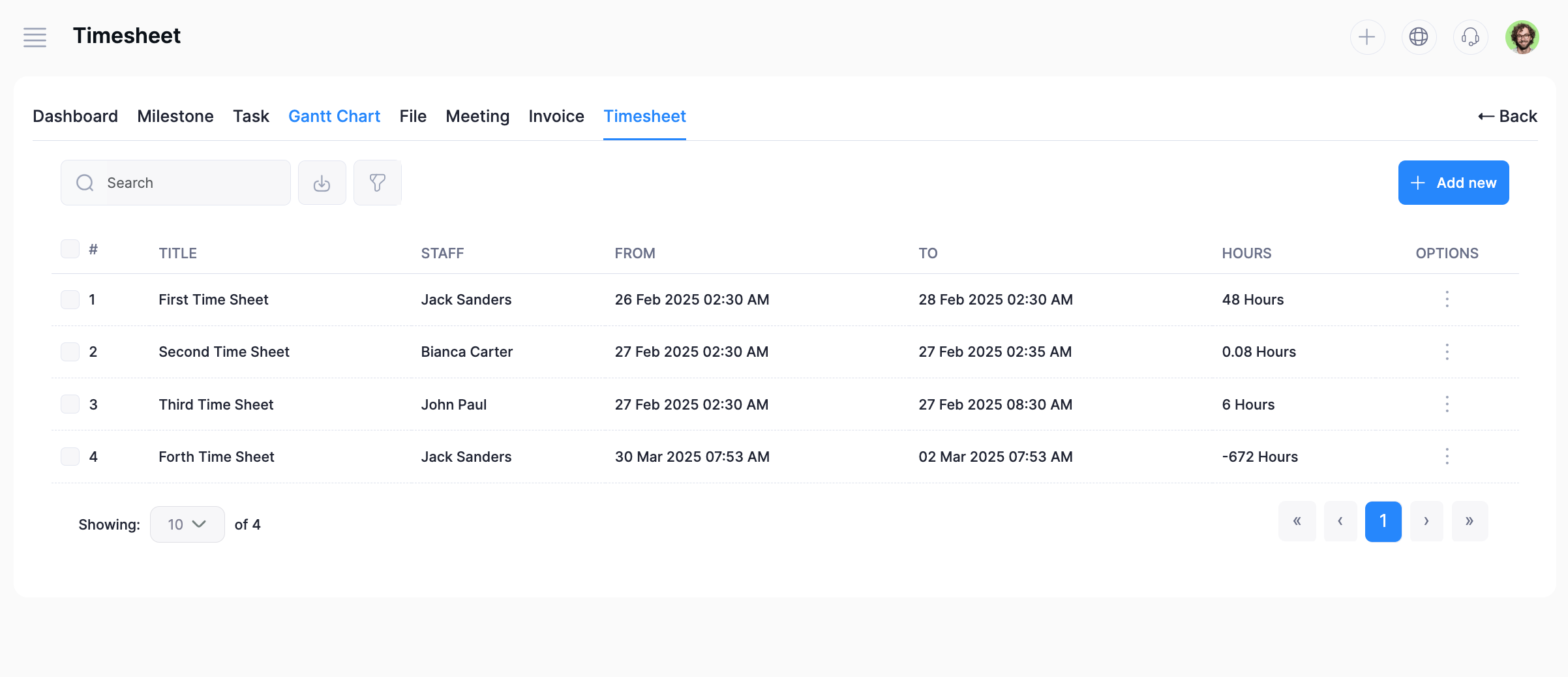Open options menu for Forth Time Sheet
Screen dimensions: 1568x677
coord(1447,457)
